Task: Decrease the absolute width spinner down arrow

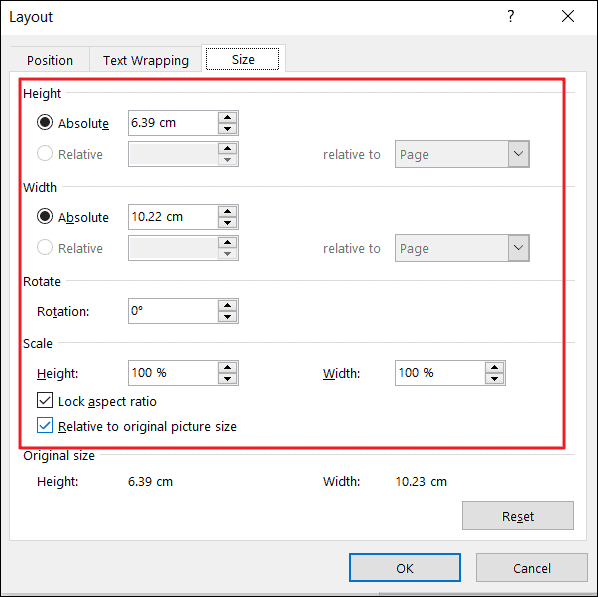Action: coord(228,222)
